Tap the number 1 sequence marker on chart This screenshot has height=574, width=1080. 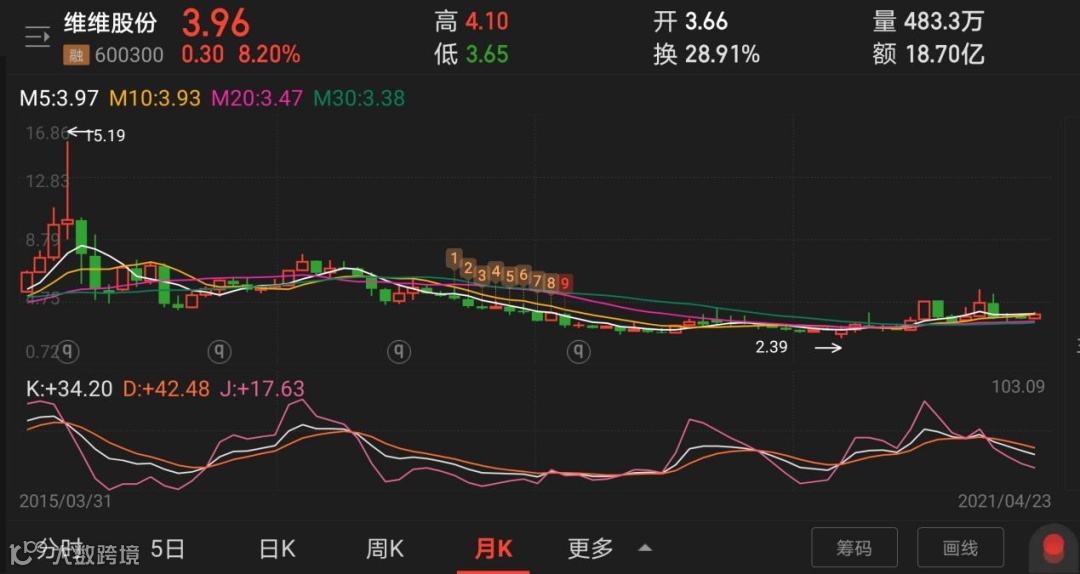coord(454,258)
